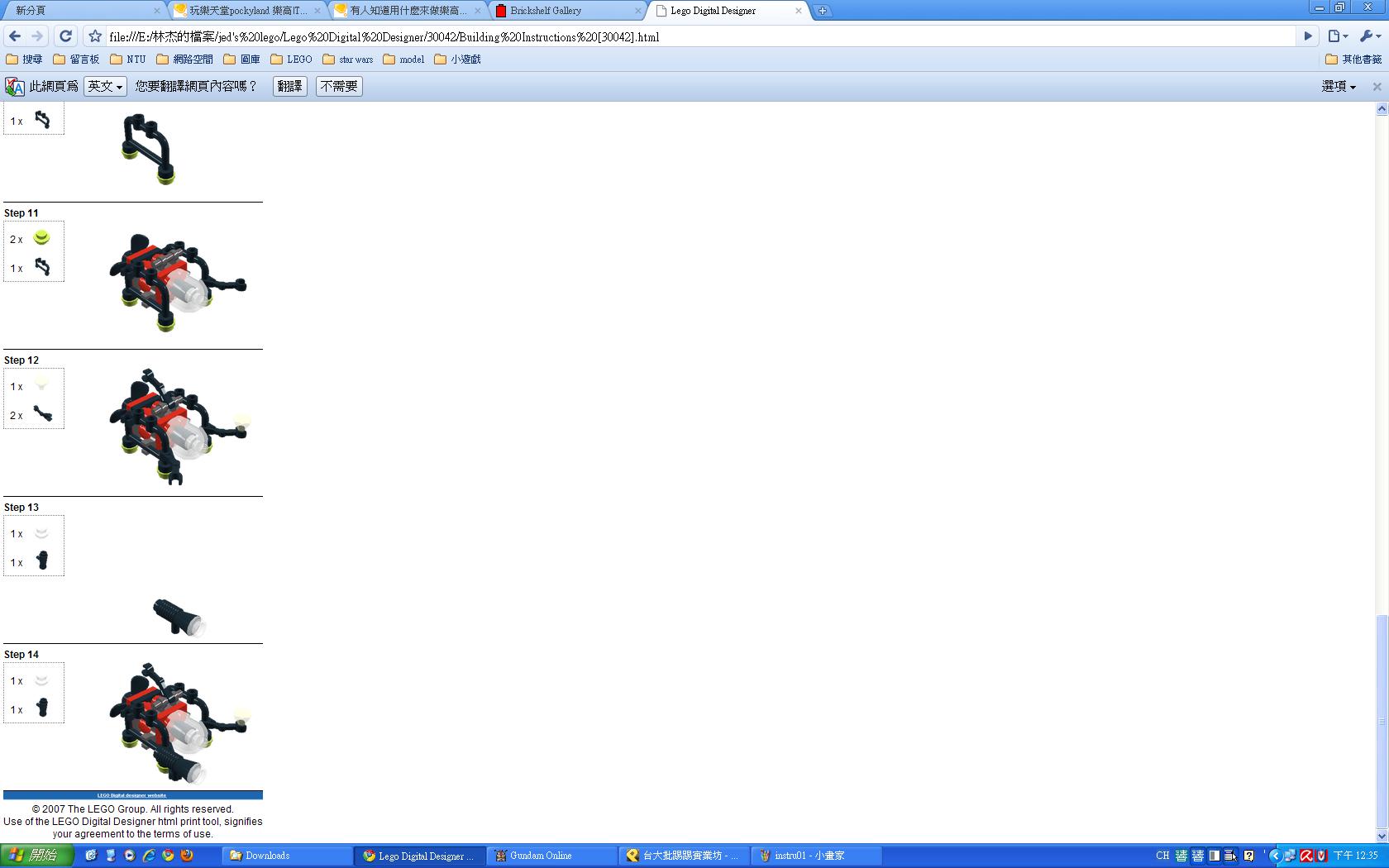Switch to Gundam Online in the taskbar
Viewport: 1389px width, 868px height.
pos(552,856)
